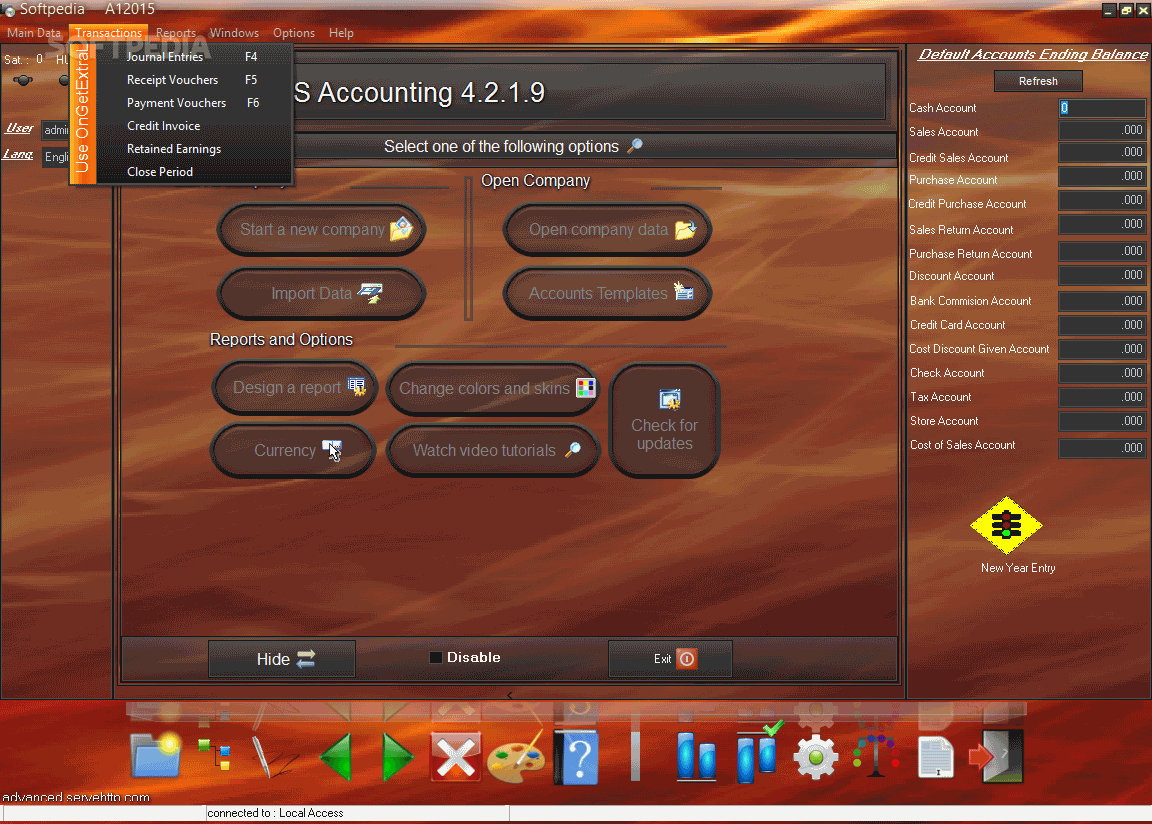This screenshot has height=824, width=1152.
Task: Click the red X dock icon
Action: point(456,756)
